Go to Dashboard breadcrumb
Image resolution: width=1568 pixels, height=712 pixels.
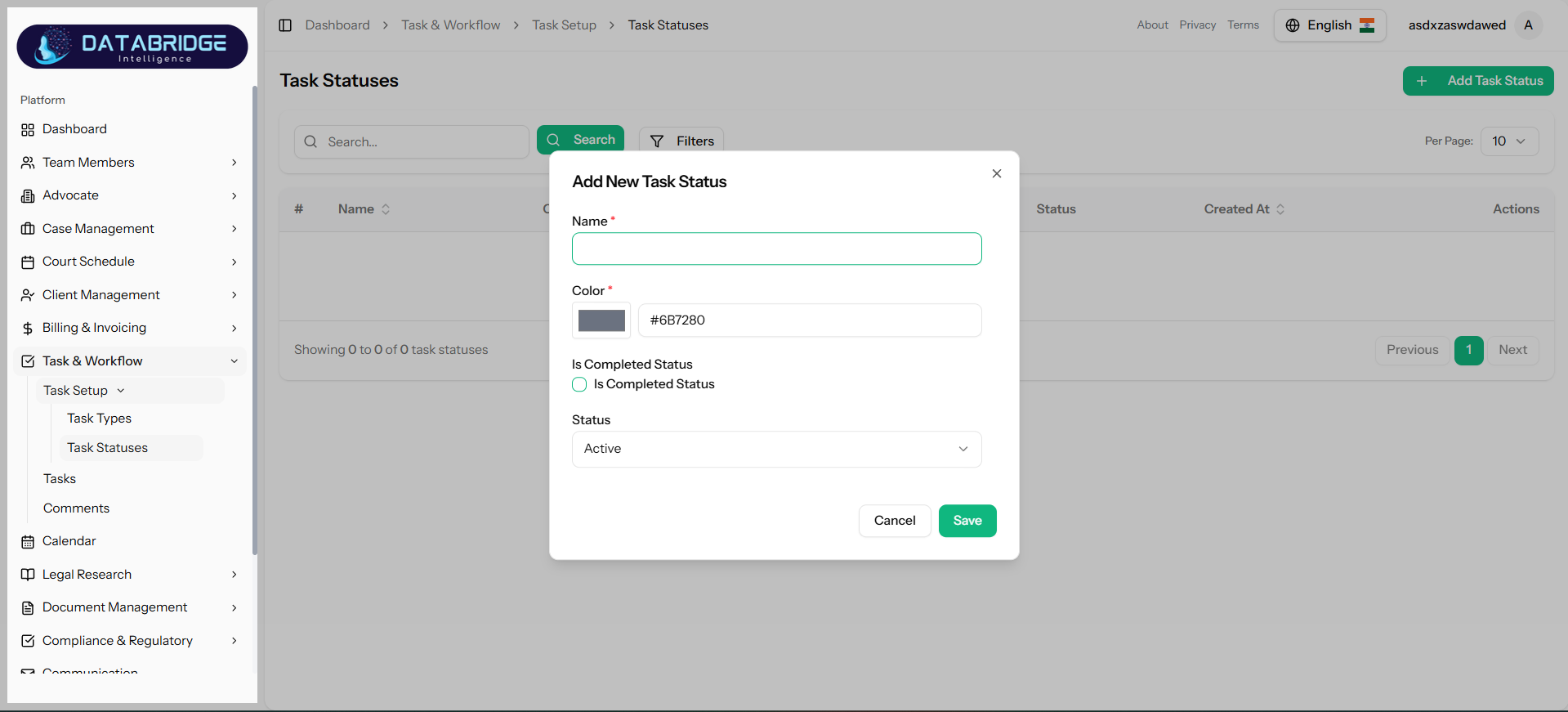[x=337, y=25]
